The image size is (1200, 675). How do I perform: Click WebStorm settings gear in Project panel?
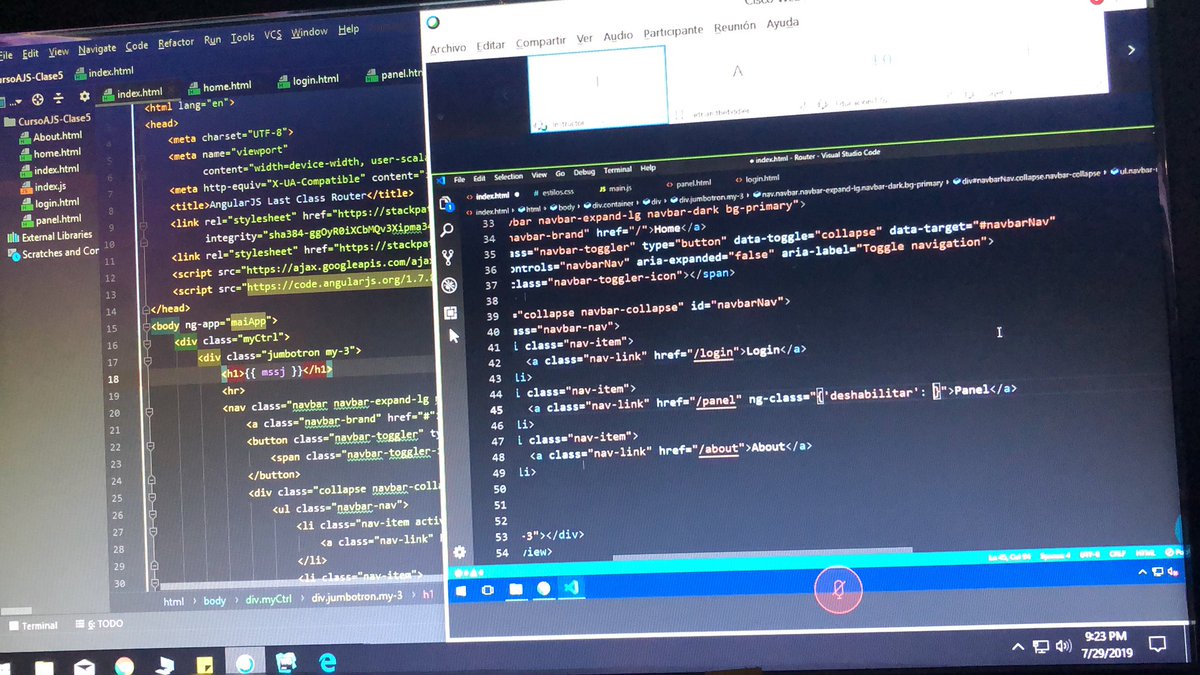point(84,97)
